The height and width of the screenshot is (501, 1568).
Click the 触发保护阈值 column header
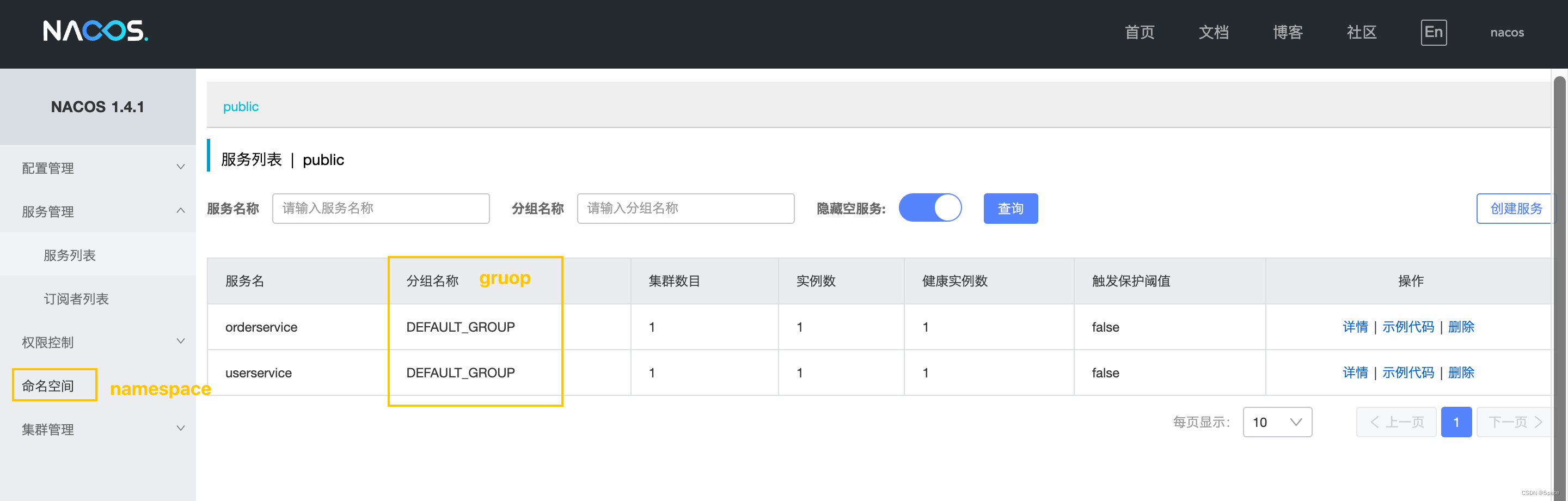[x=1131, y=280]
